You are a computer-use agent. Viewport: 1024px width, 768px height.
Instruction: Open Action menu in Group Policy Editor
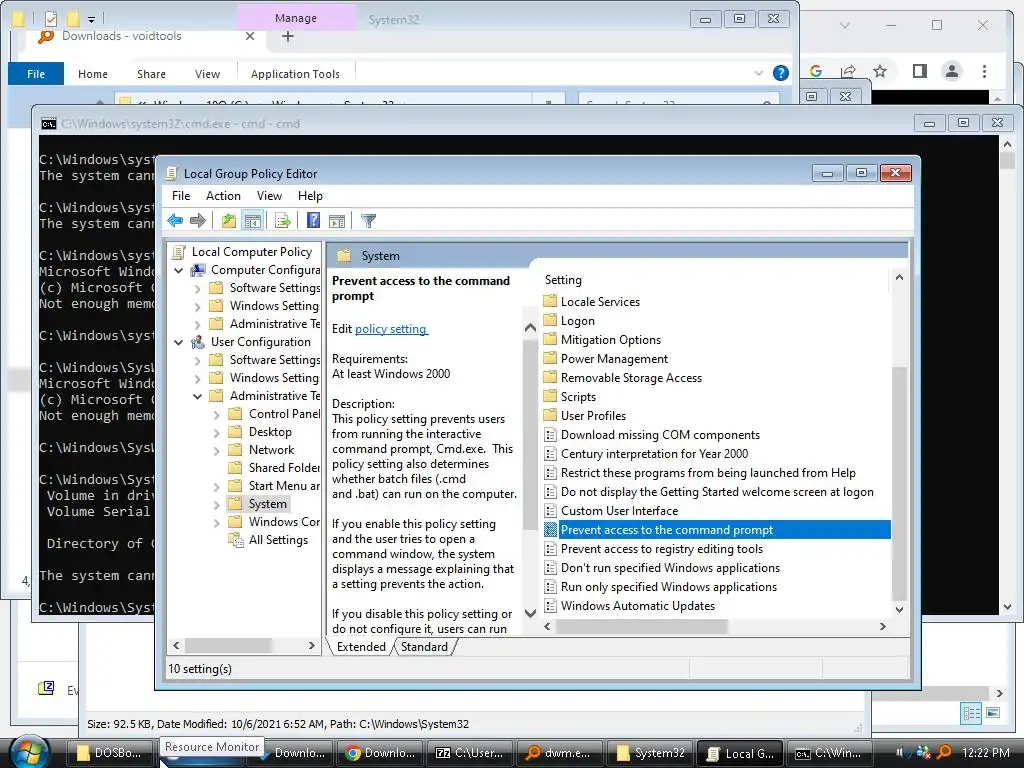coord(223,196)
